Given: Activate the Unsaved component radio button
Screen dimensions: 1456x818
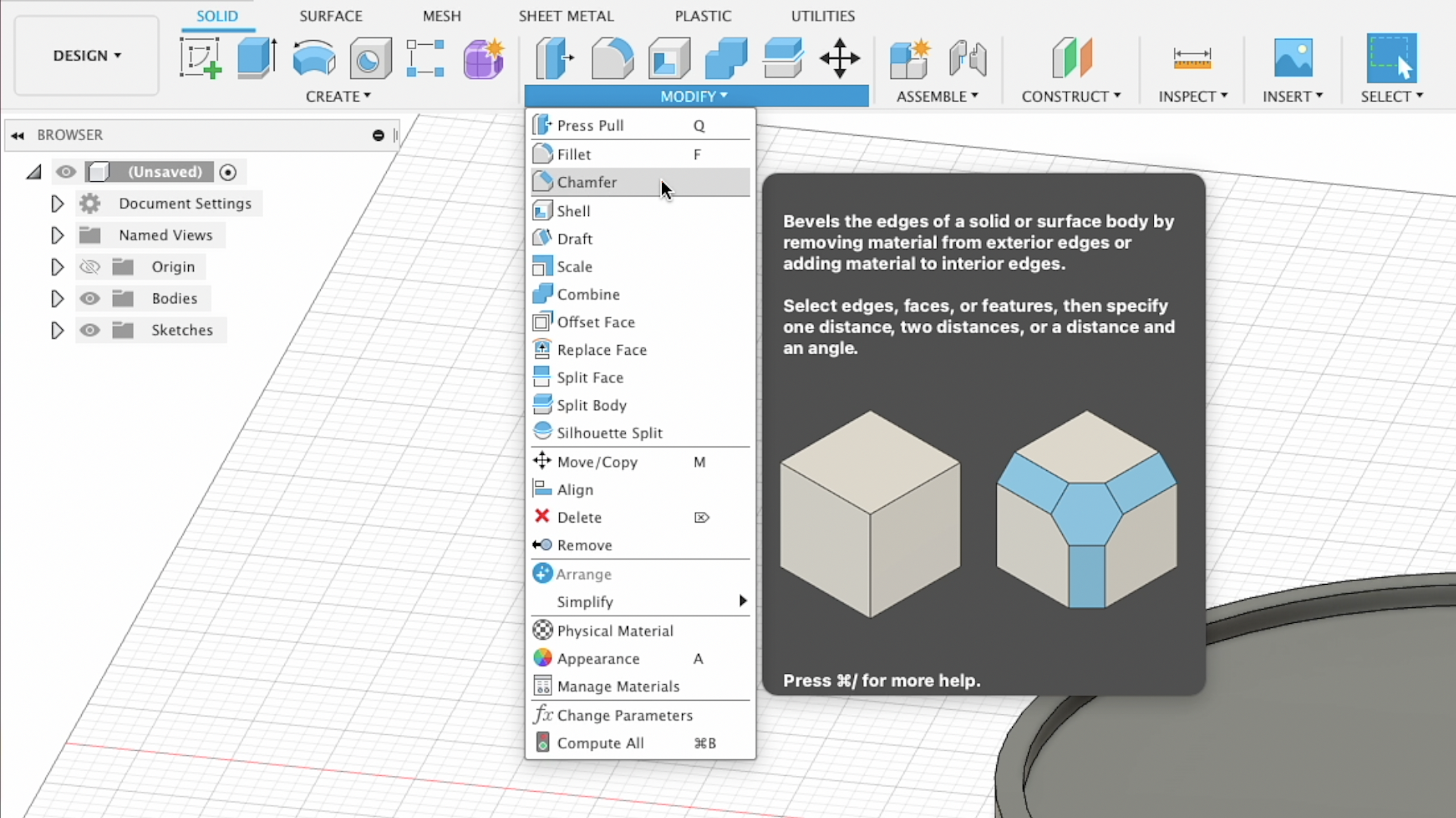Looking at the screenshot, I should click(x=228, y=172).
